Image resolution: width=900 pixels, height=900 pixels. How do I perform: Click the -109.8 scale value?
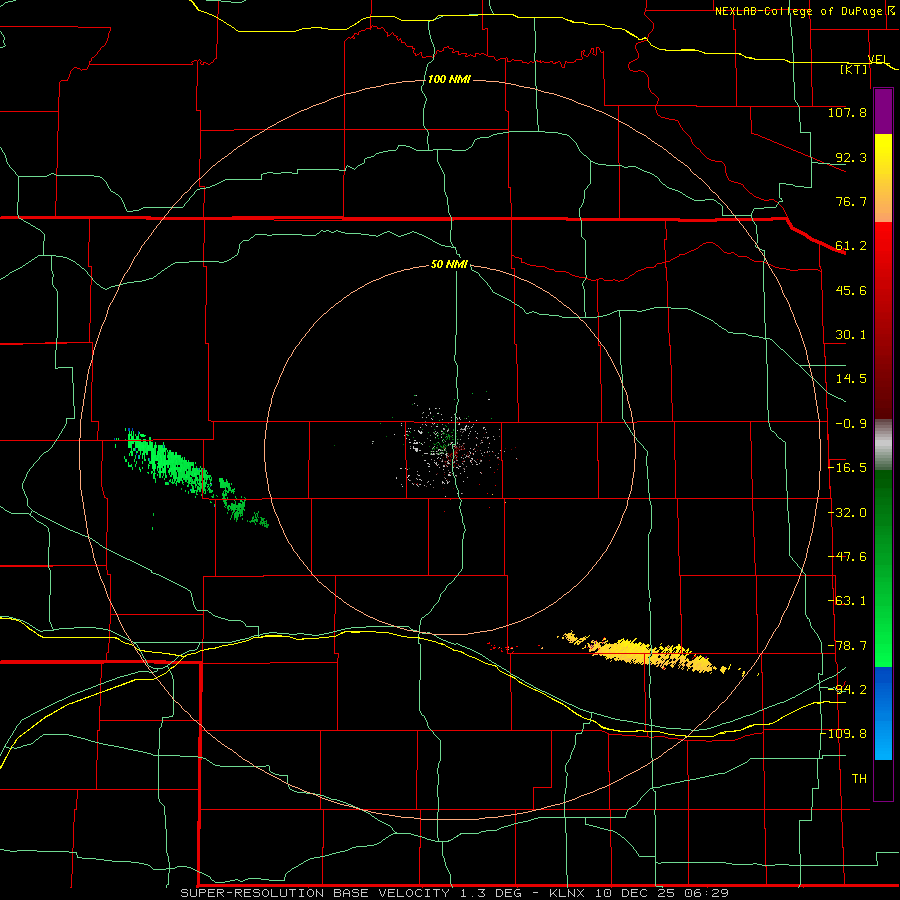[x=844, y=734]
